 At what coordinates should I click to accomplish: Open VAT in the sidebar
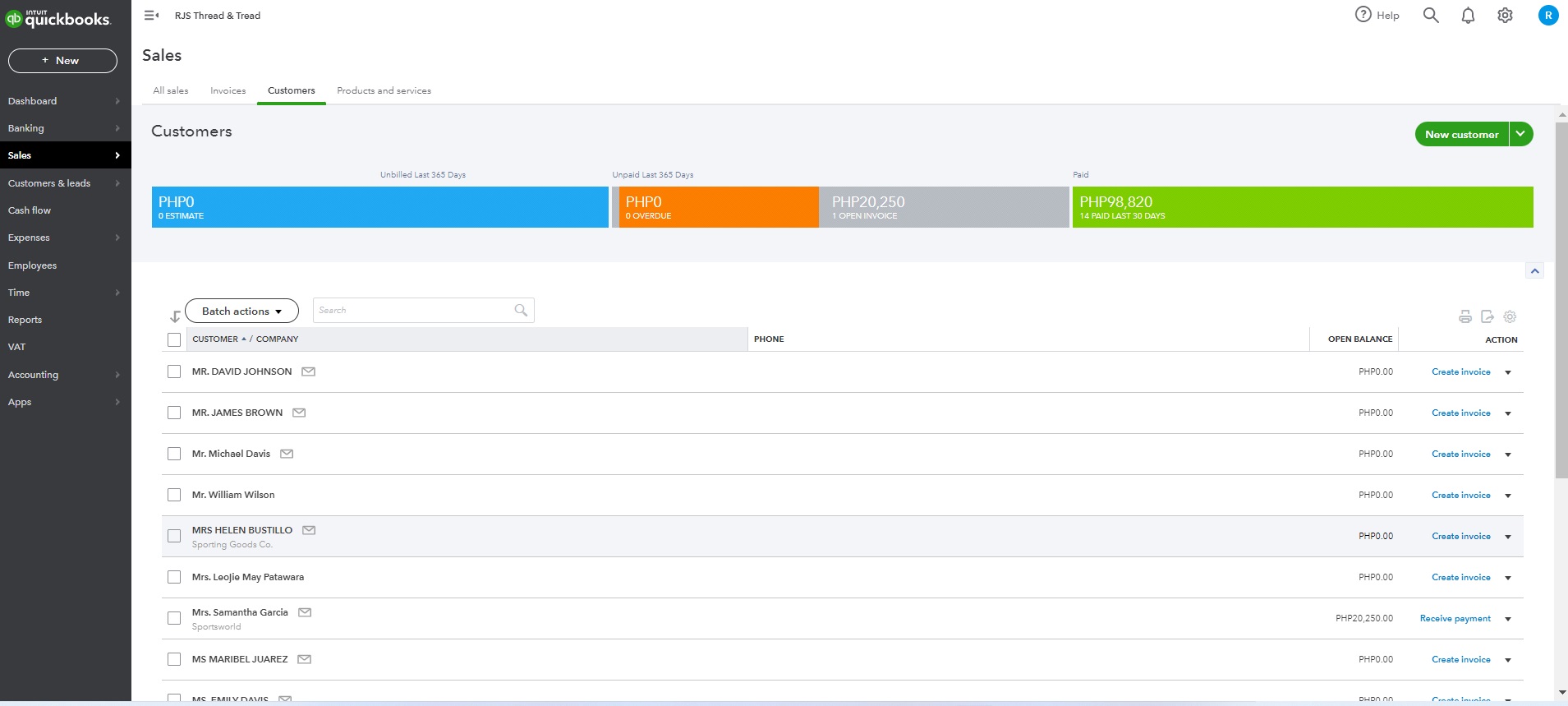(x=65, y=347)
